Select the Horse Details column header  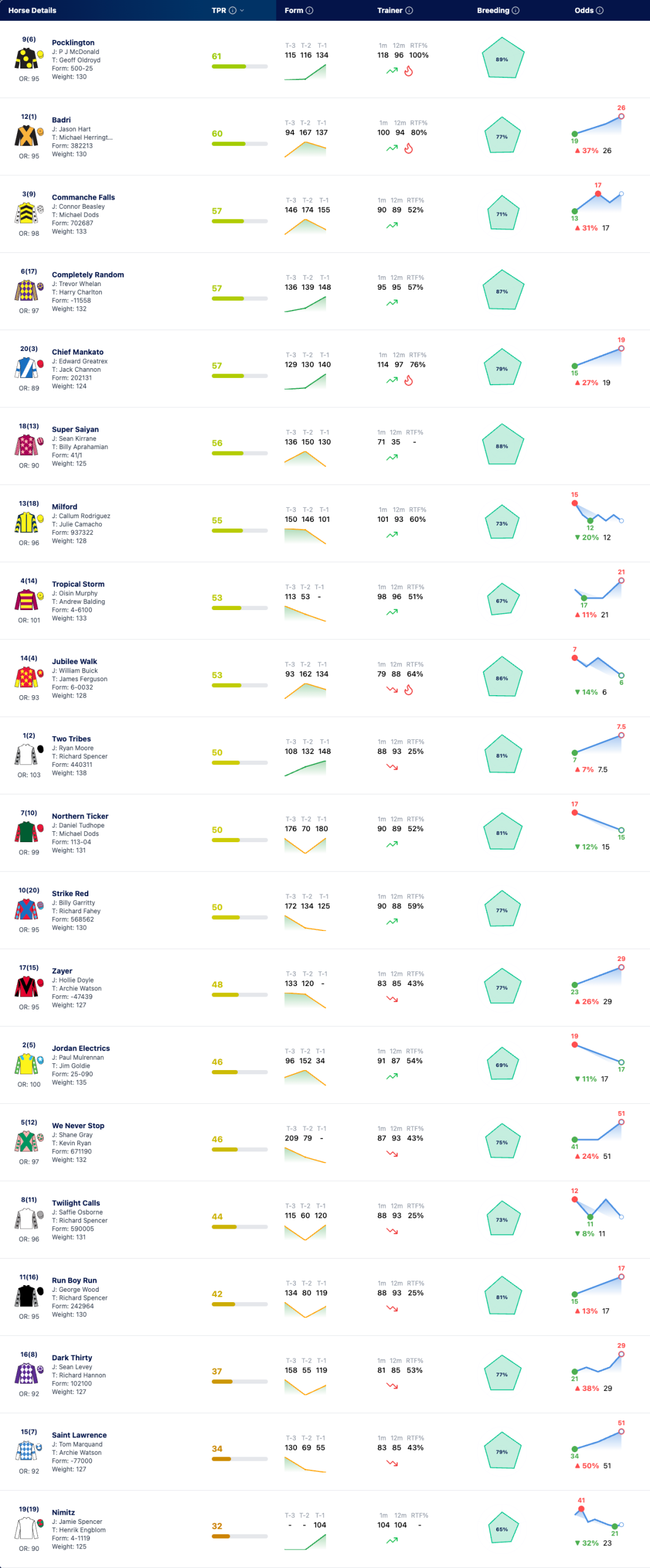(32, 10)
